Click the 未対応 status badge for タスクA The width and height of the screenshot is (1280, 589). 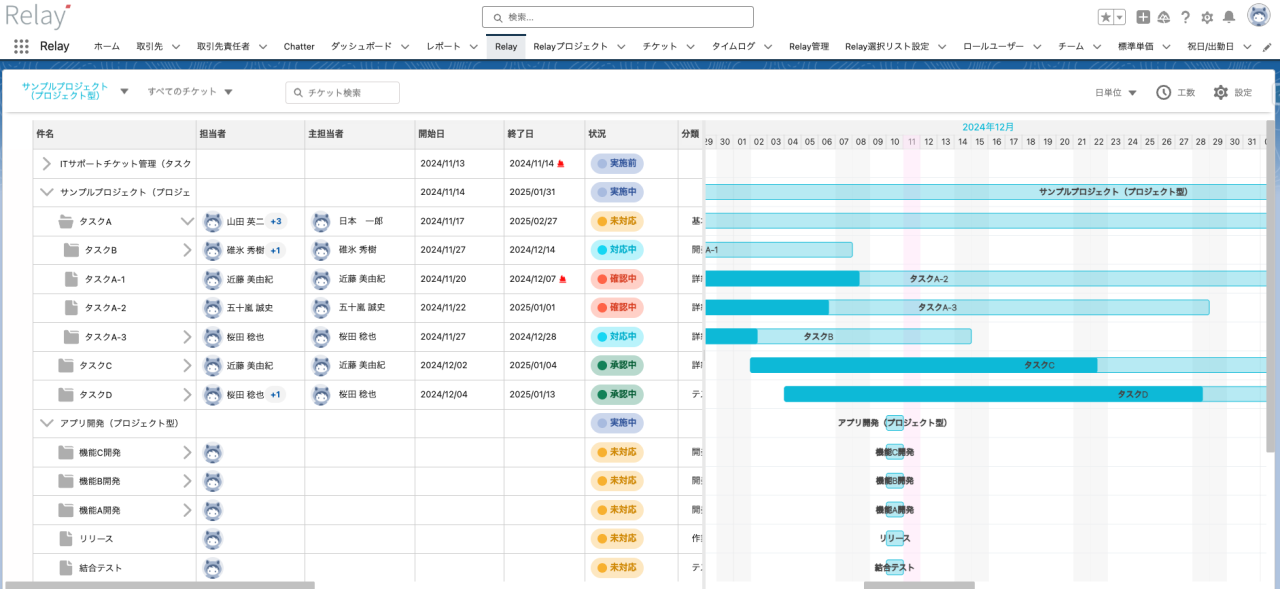click(x=616, y=221)
